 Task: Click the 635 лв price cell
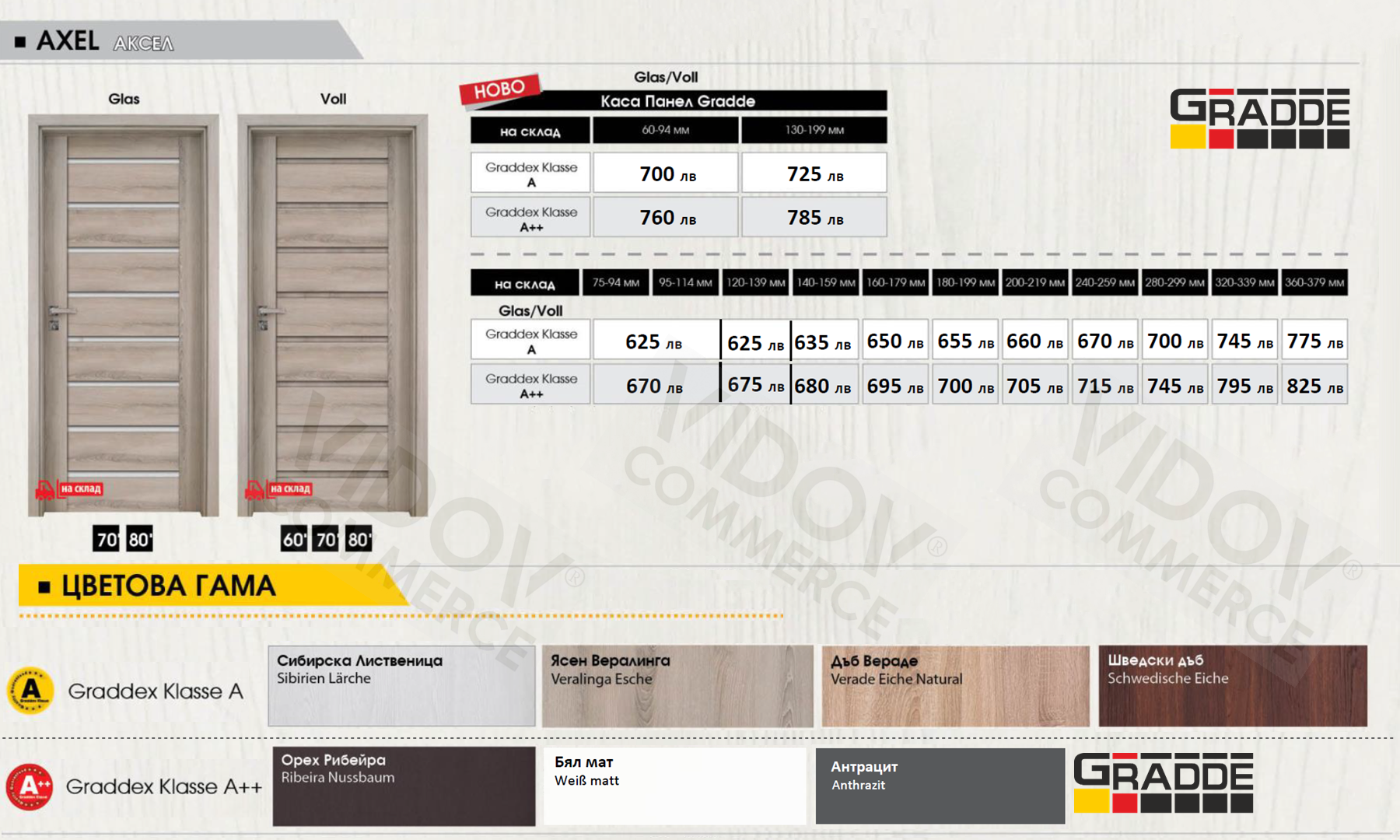[x=825, y=340]
